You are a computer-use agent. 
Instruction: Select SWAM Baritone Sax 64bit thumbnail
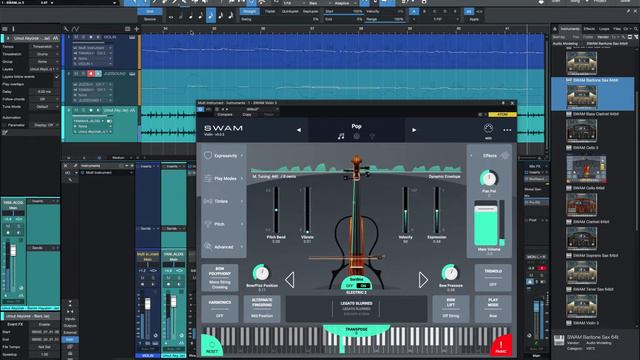[581, 97]
